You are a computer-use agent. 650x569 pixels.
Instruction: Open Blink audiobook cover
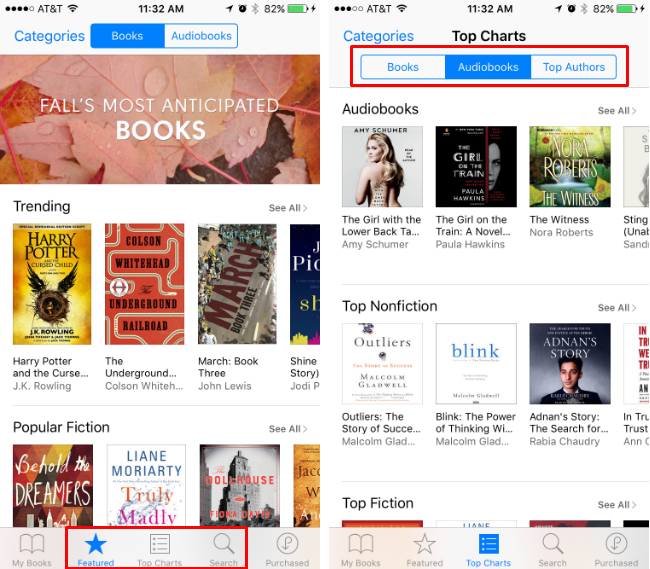coord(476,363)
